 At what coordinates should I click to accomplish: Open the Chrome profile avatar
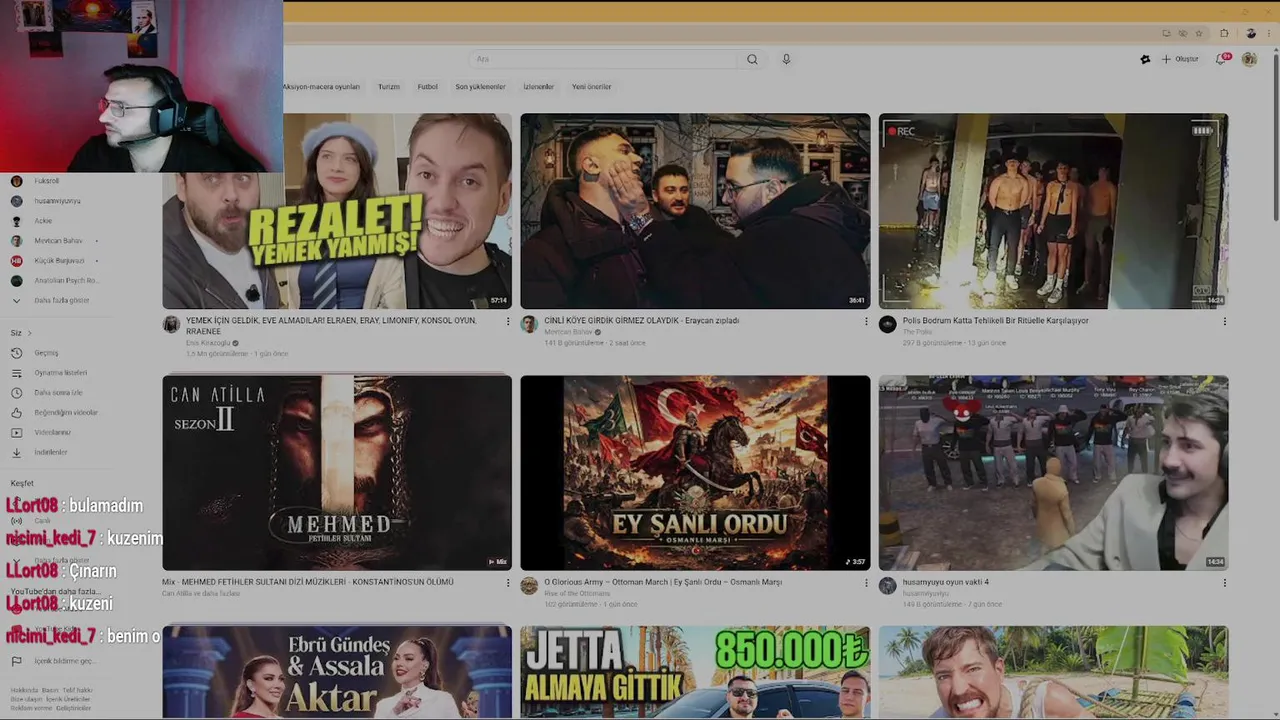pos(1251,33)
